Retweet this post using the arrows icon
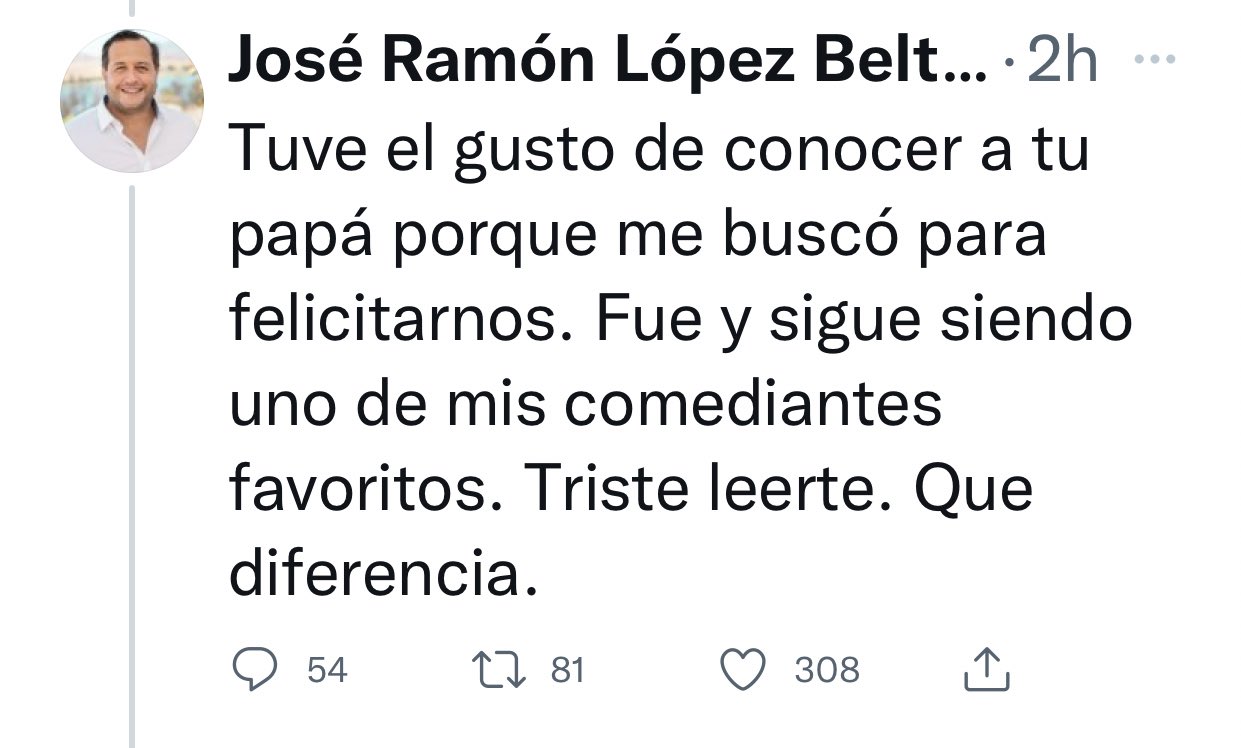Image resolution: width=1241 pixels, height=748 pixels. (498, 669)
